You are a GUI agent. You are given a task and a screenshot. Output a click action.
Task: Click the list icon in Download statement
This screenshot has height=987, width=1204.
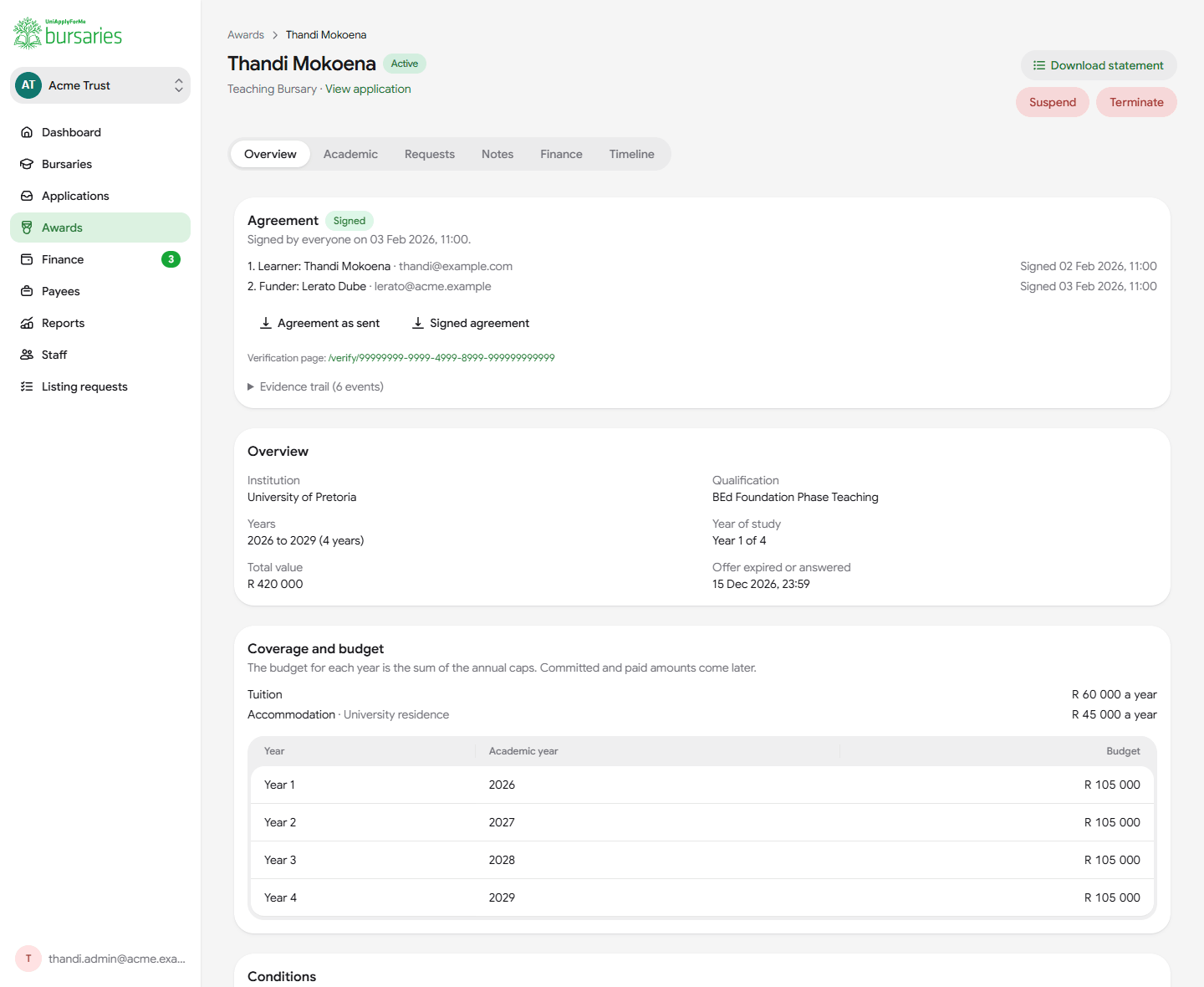[1039, 65]
